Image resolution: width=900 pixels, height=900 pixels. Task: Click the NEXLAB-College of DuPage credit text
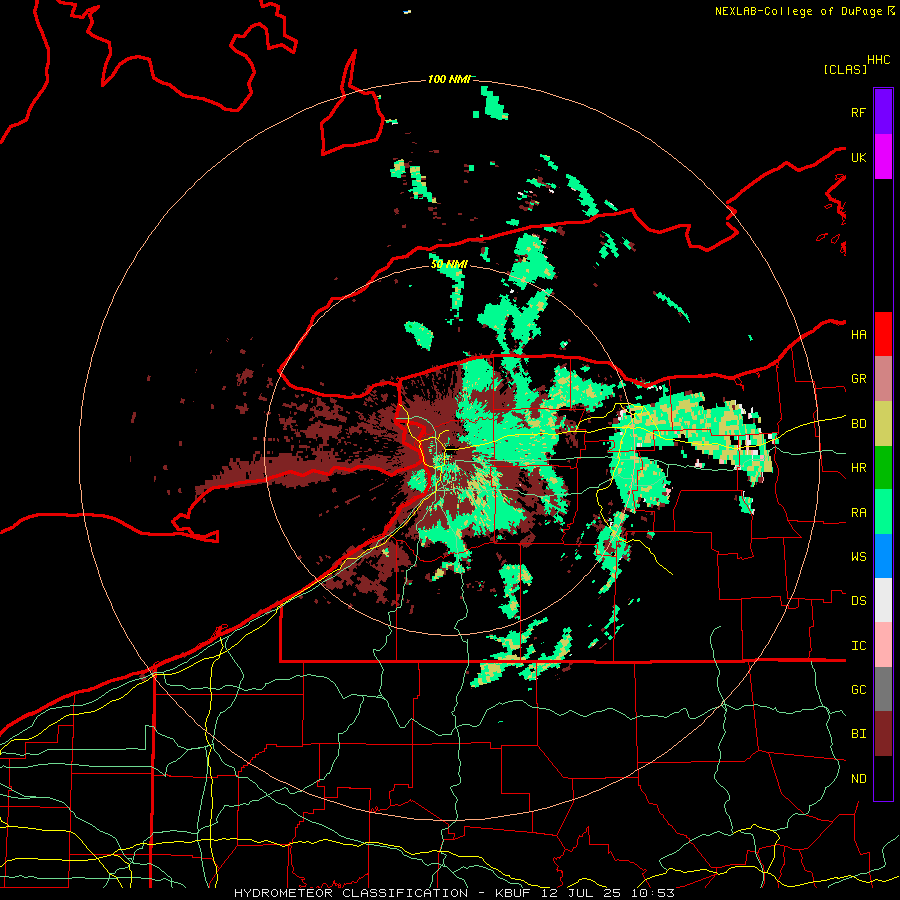798,11
